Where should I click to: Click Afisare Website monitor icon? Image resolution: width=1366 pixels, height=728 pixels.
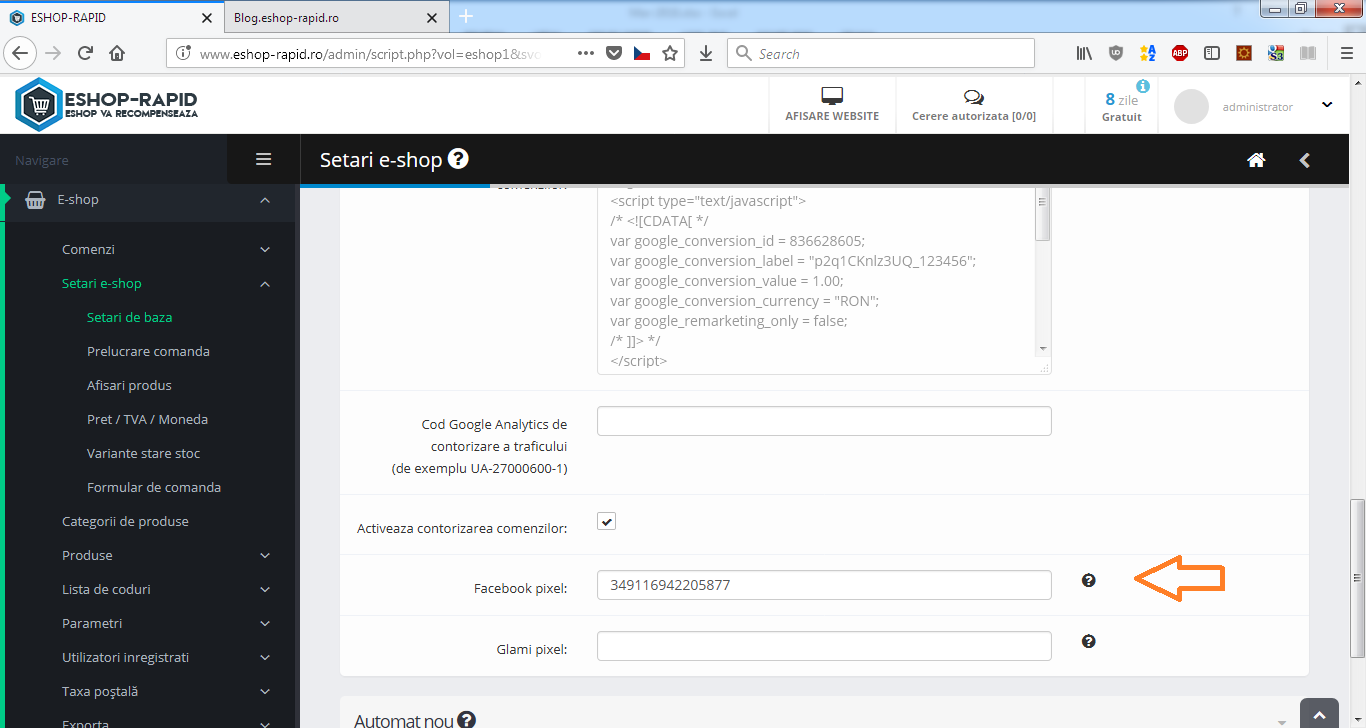click(832, 96)
